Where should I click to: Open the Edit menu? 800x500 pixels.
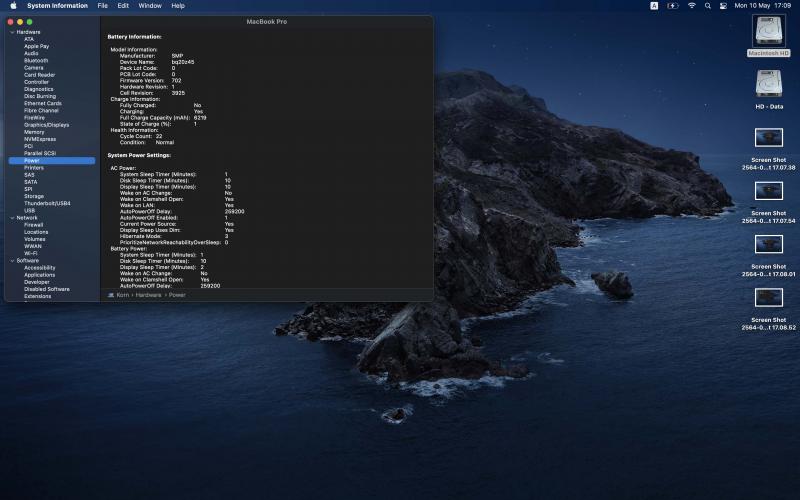tap(123, 6)
